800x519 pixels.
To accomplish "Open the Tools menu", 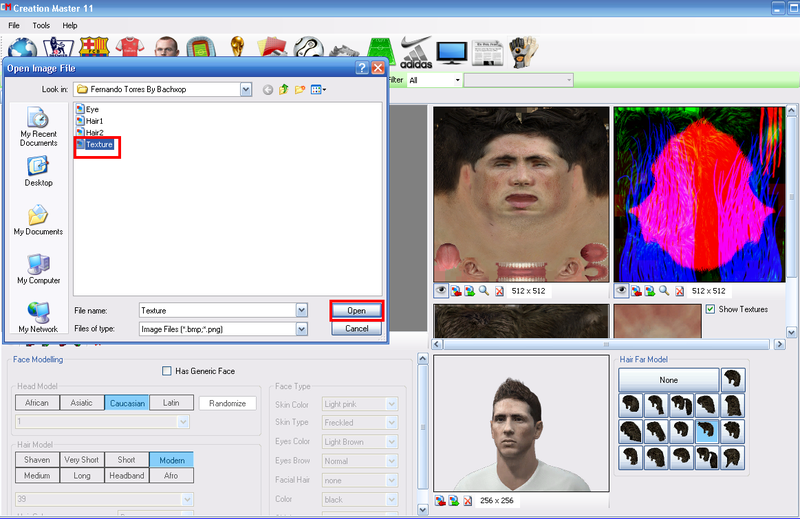I will (41, 24).
